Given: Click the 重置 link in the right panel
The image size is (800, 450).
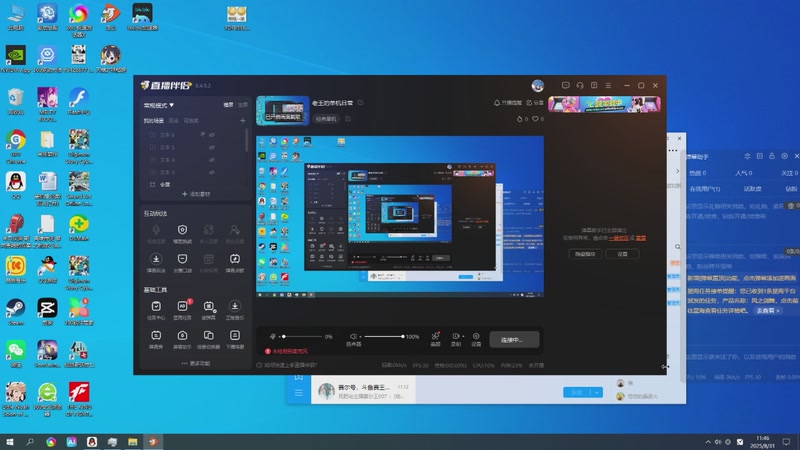Looking at the screenshot, I should [641, 238].
